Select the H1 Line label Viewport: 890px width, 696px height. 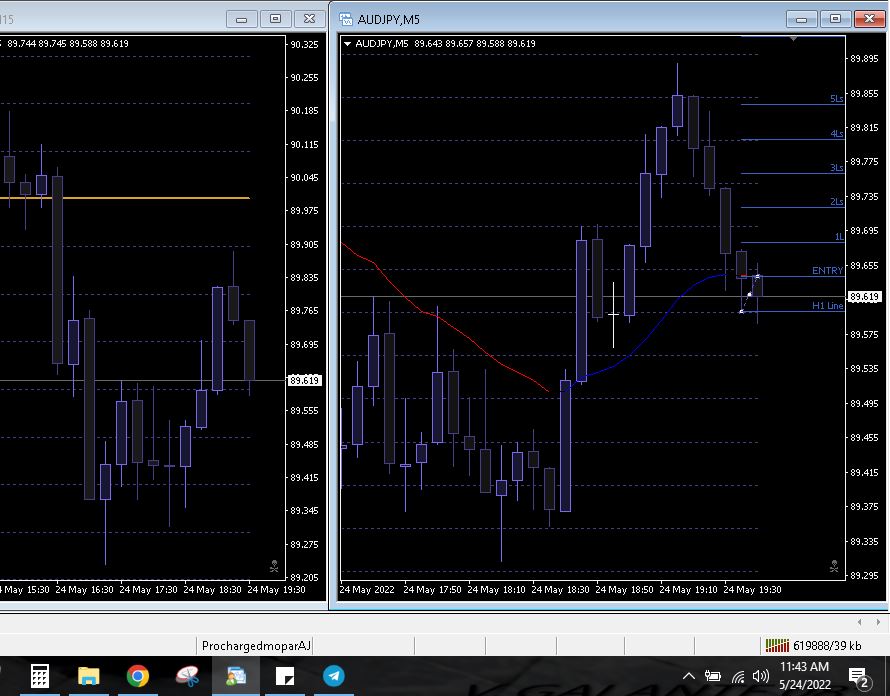(827, 306)
